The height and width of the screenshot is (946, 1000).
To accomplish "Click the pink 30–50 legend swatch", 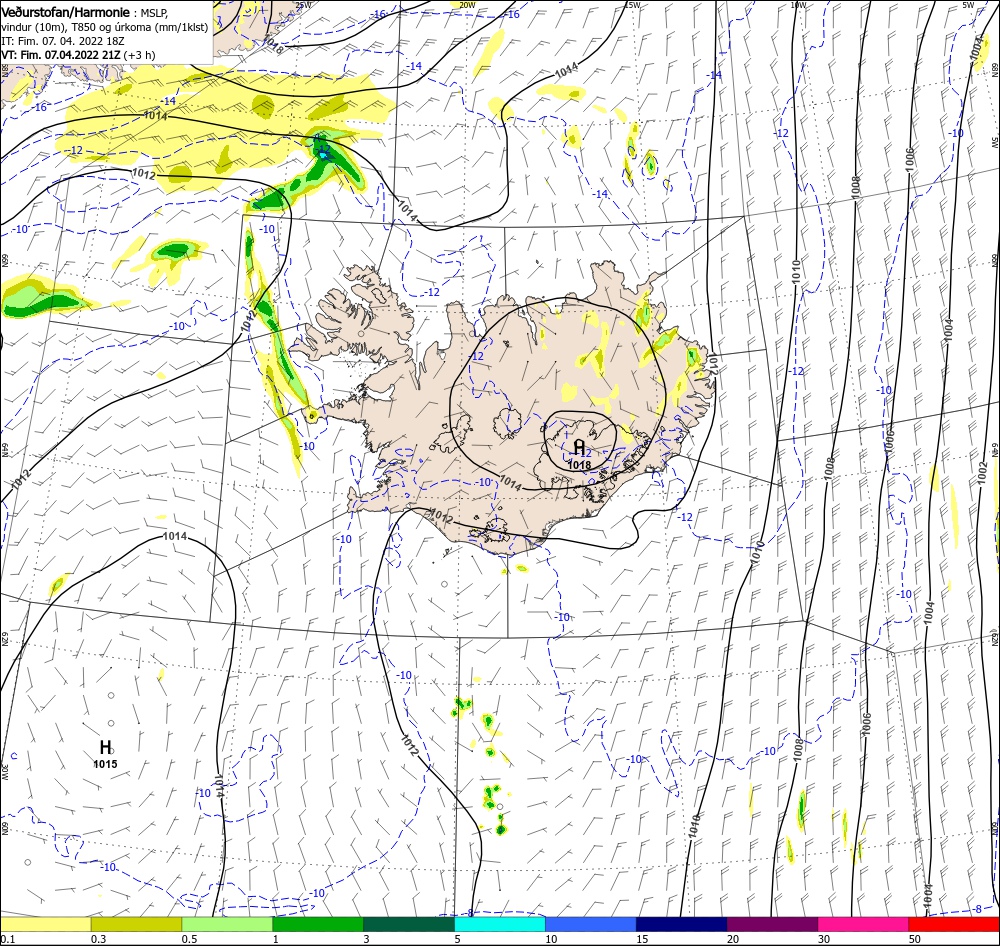I will click(x=864, y=924).
